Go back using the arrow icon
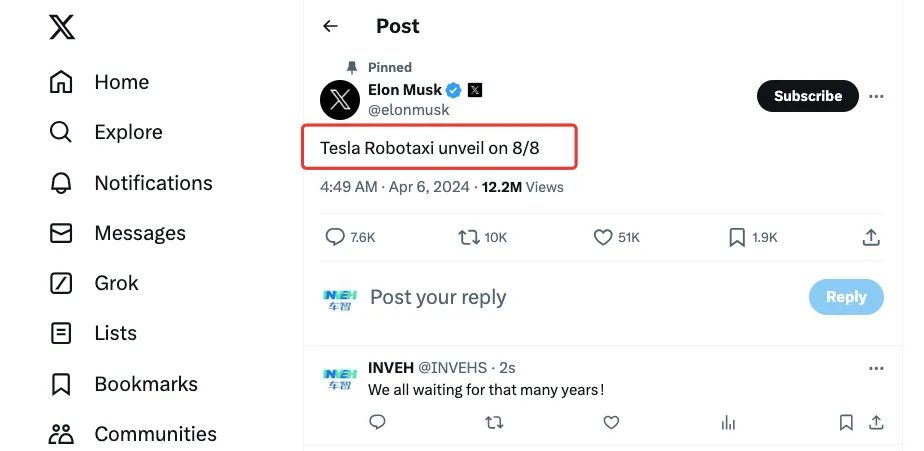Screen dimensions: 924x451 click(x=330, y=26)
